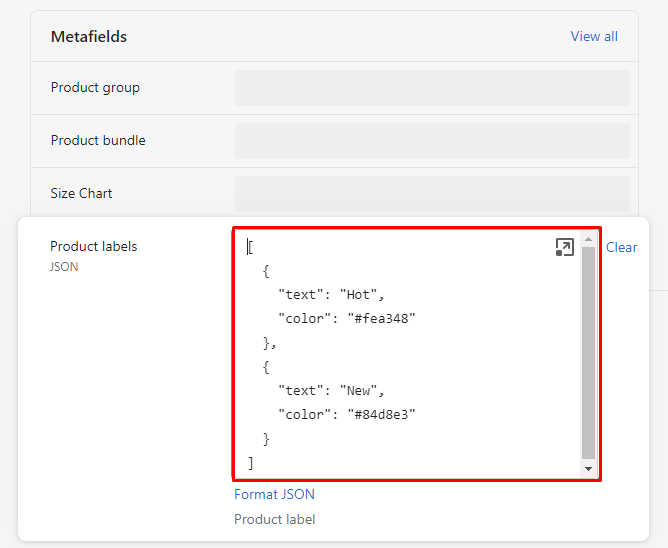
Task: Click the closing bracket on last JSON line
Action: [x=251, y=463]
